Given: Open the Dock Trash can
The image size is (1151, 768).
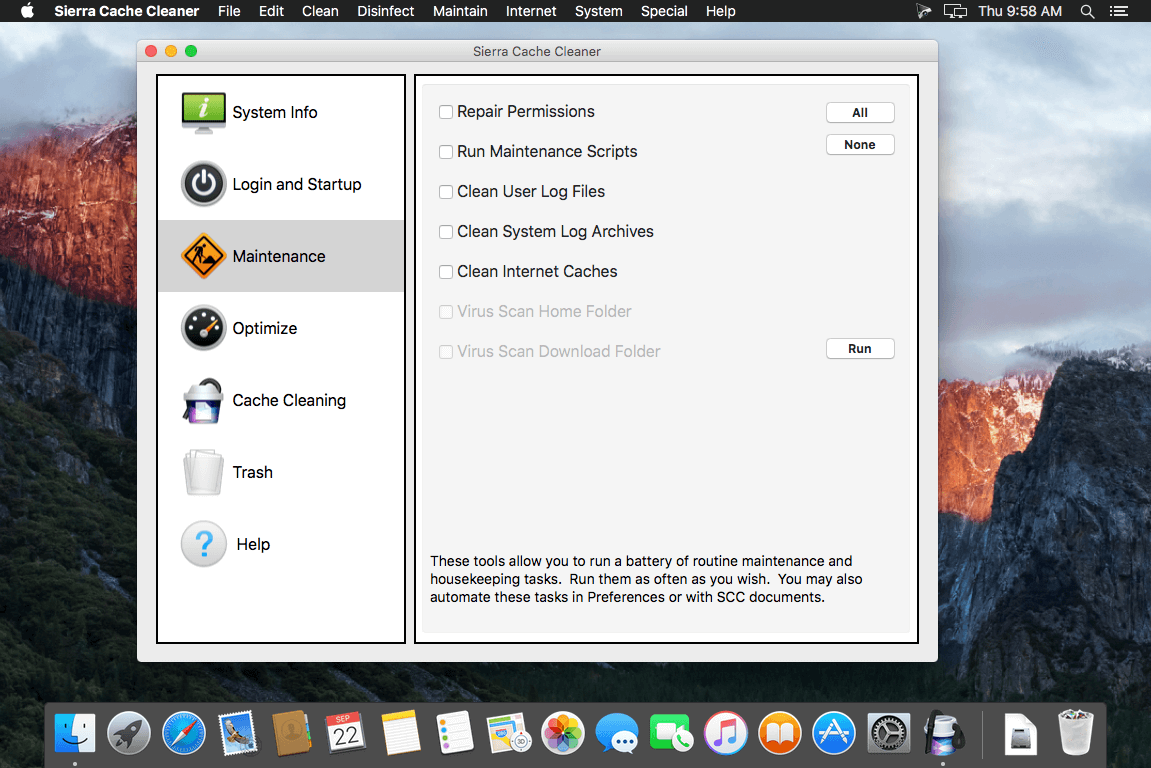Looking at the screenshot, I should 1075,733.
